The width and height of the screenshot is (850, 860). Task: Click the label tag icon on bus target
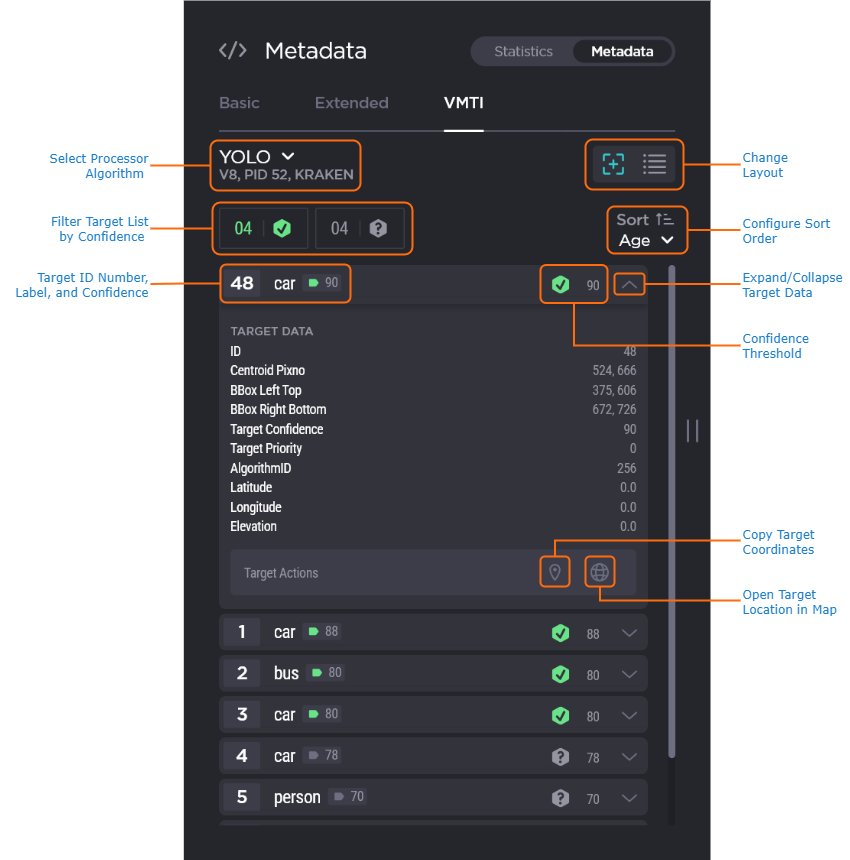click(314, 673)
